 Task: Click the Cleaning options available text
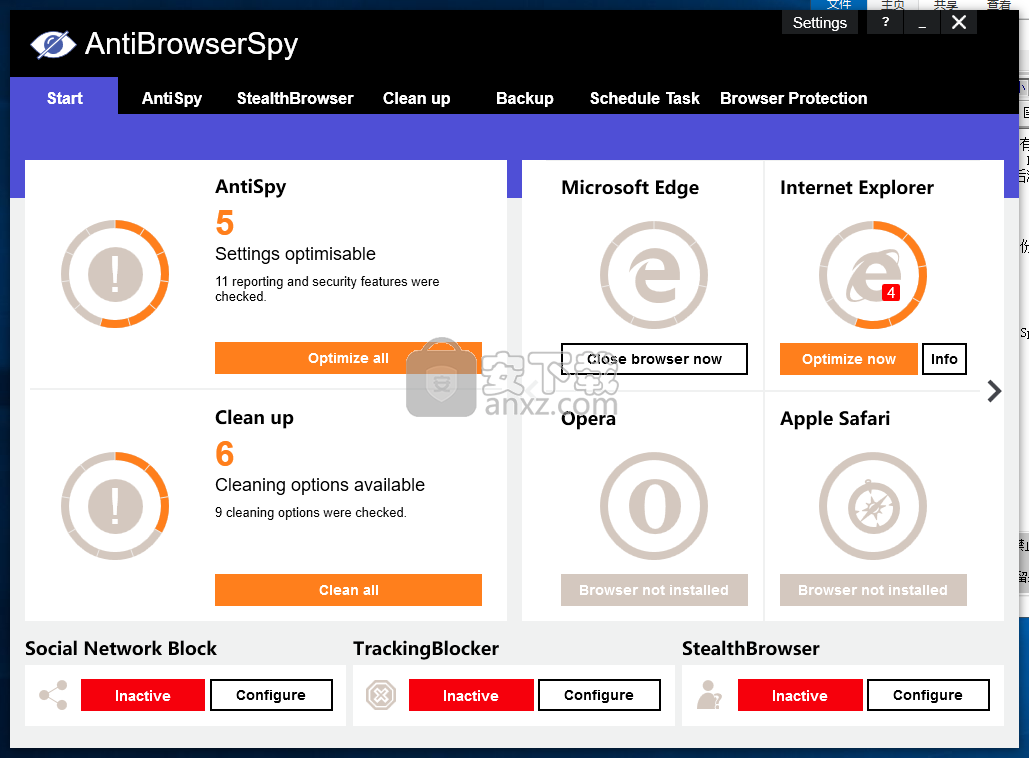coord(320,485)
